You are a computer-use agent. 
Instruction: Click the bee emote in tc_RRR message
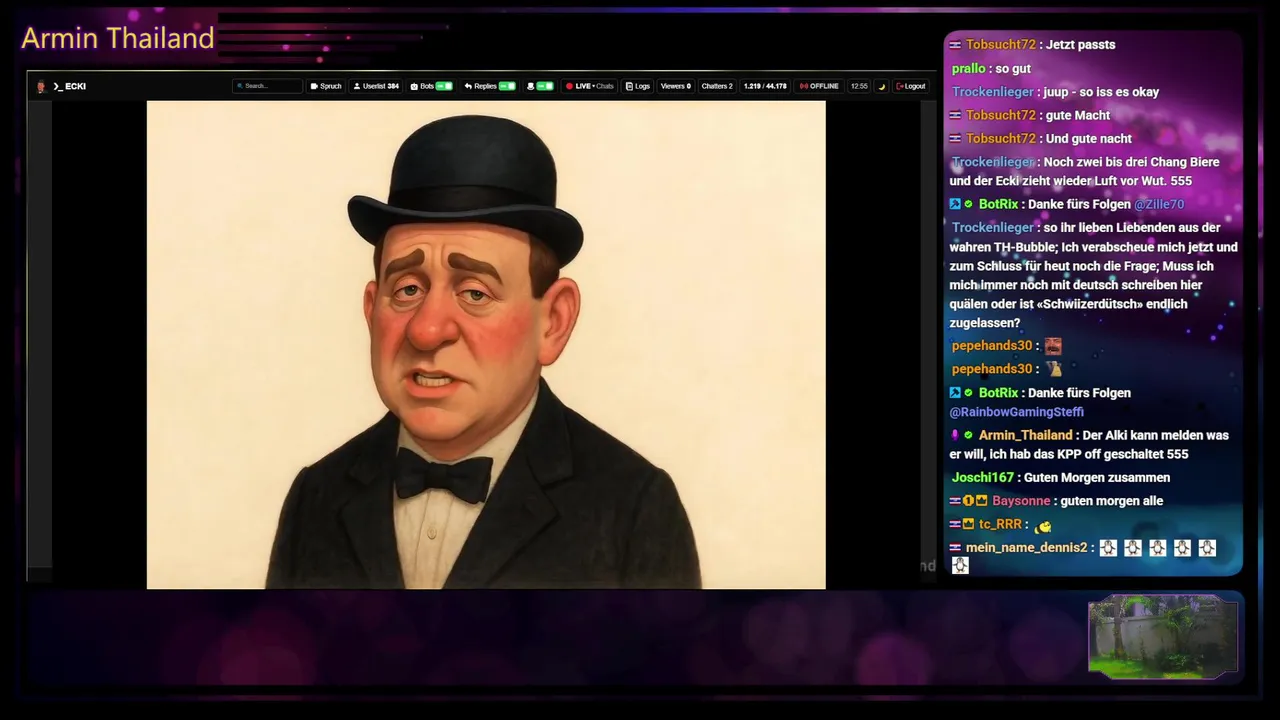click(1044, 526)
